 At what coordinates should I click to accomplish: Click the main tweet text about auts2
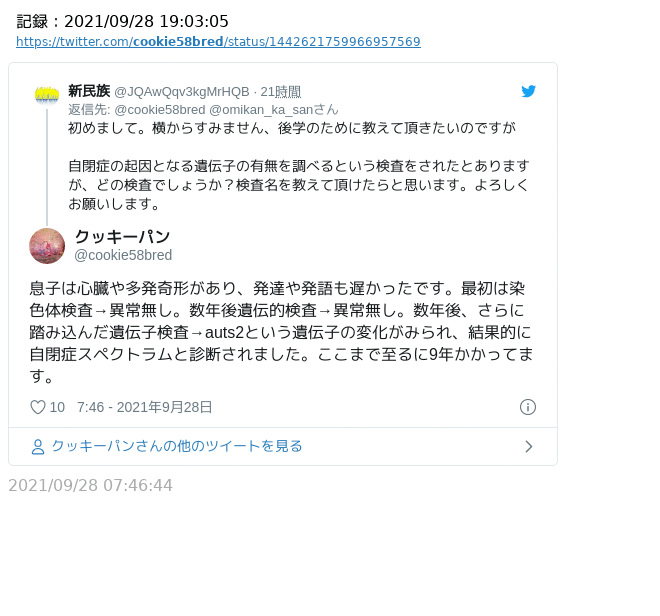(281, 332)
